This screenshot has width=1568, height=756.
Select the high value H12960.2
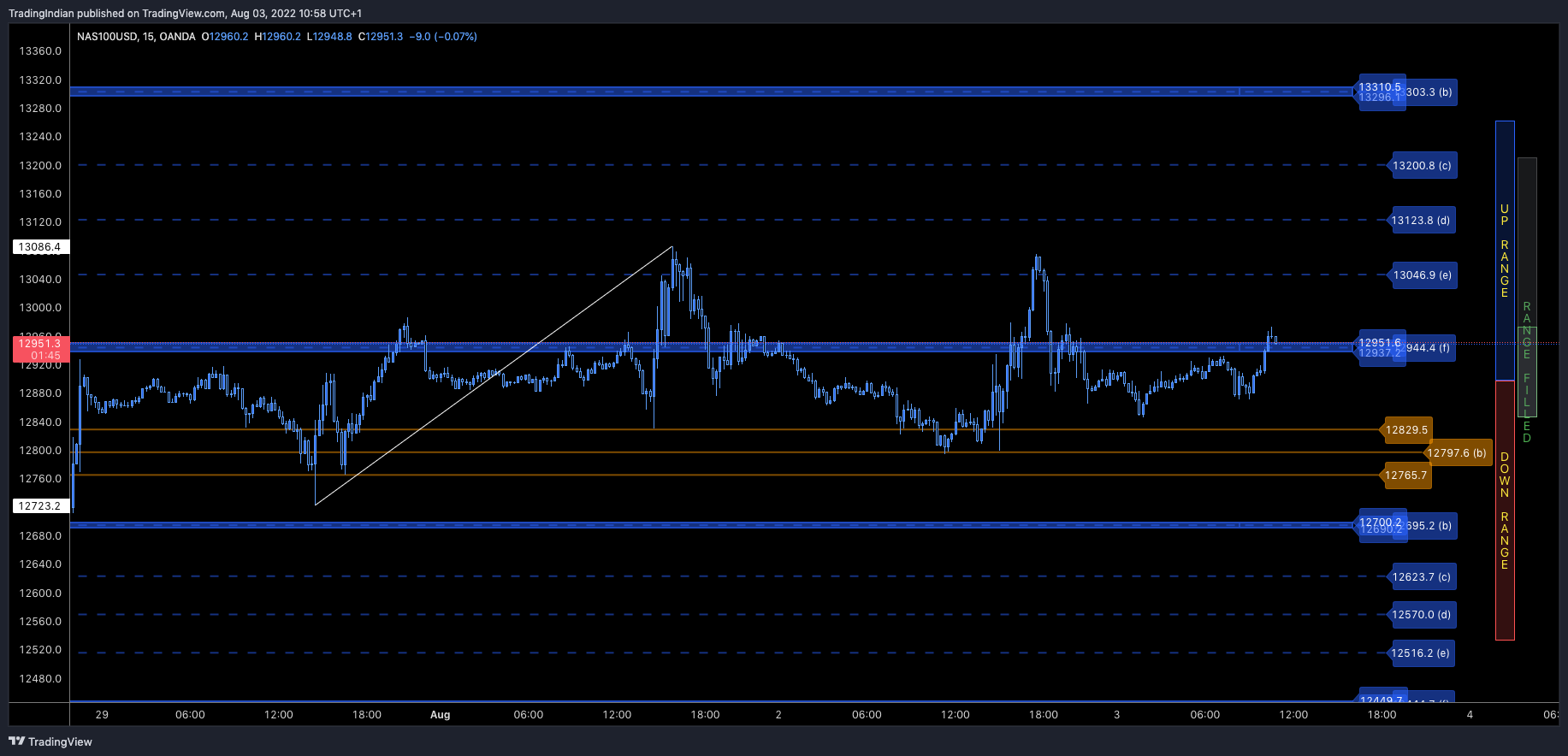pyautogui.click(x=278, y=37)
